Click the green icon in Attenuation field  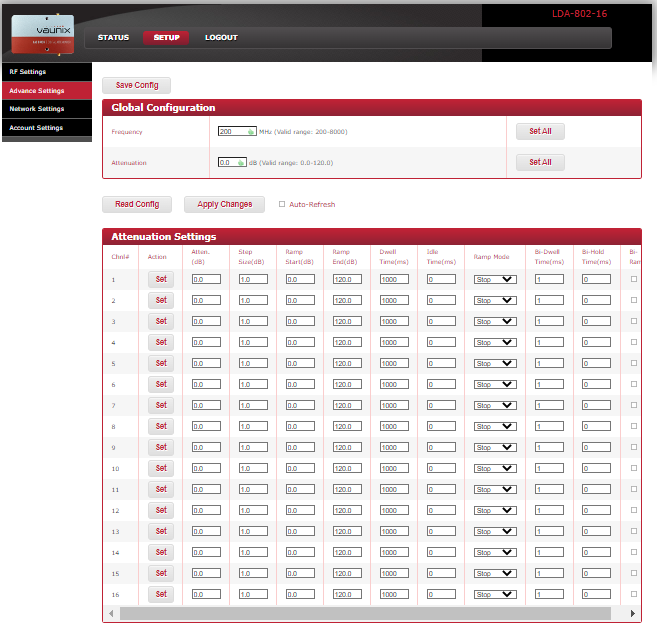[241, 162]
